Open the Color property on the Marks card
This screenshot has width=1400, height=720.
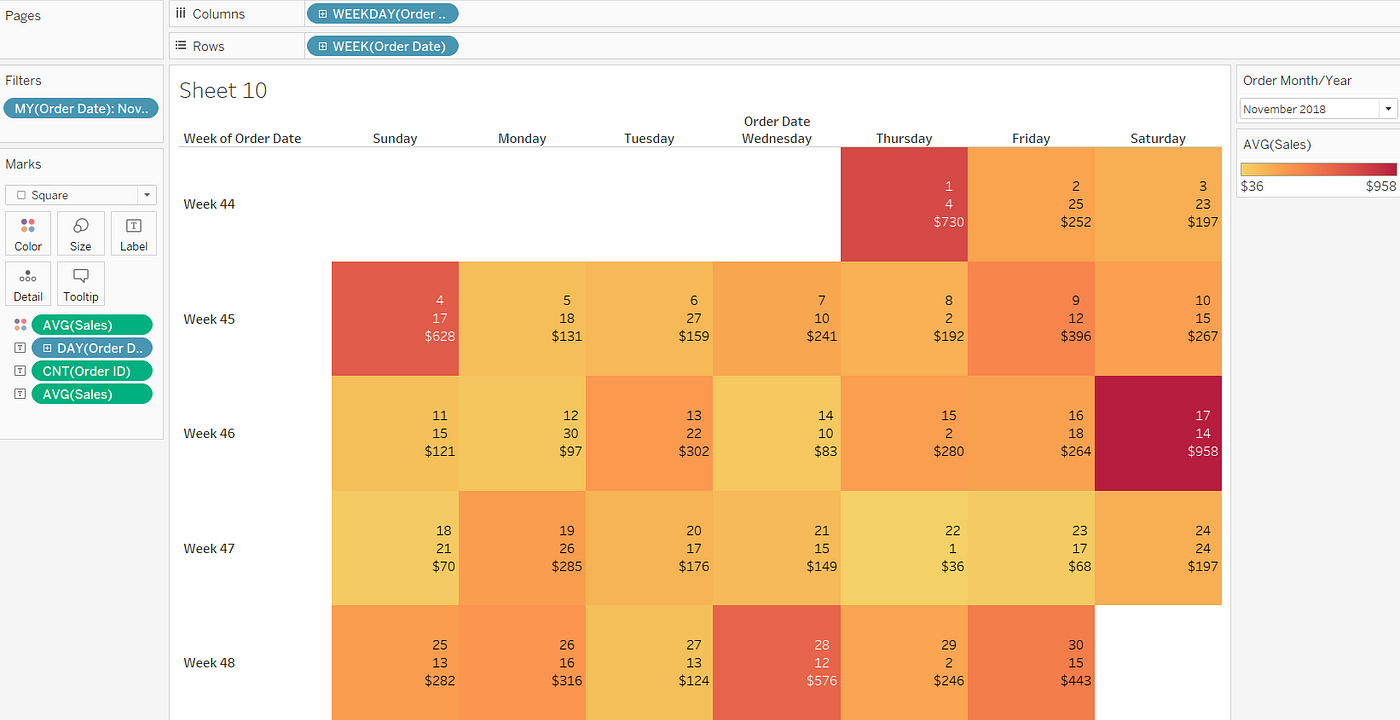(28, 233)
